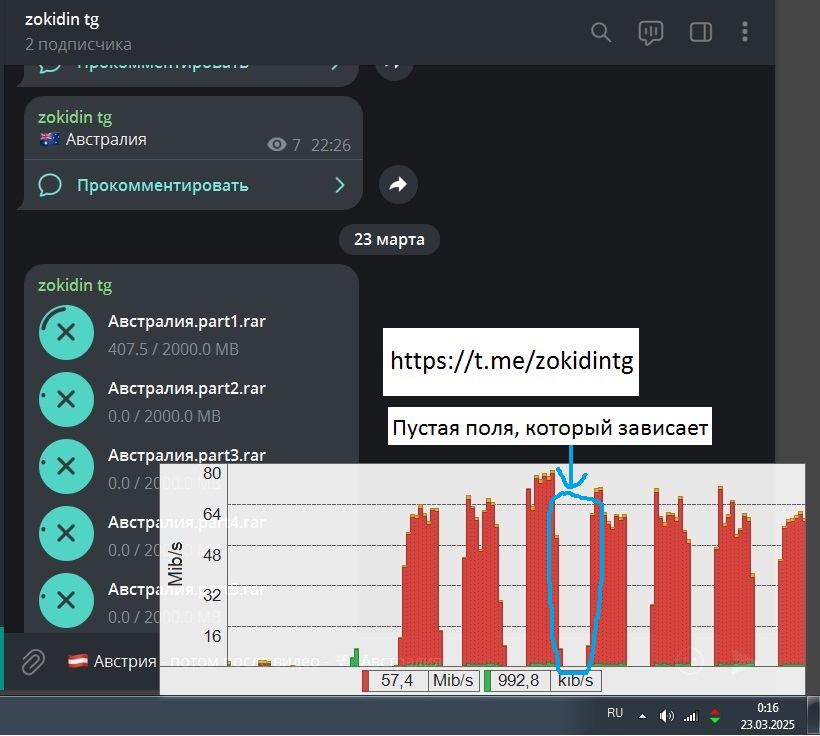Open the three-dot channel options menu
Screen dimensions: 820x736
745,32
